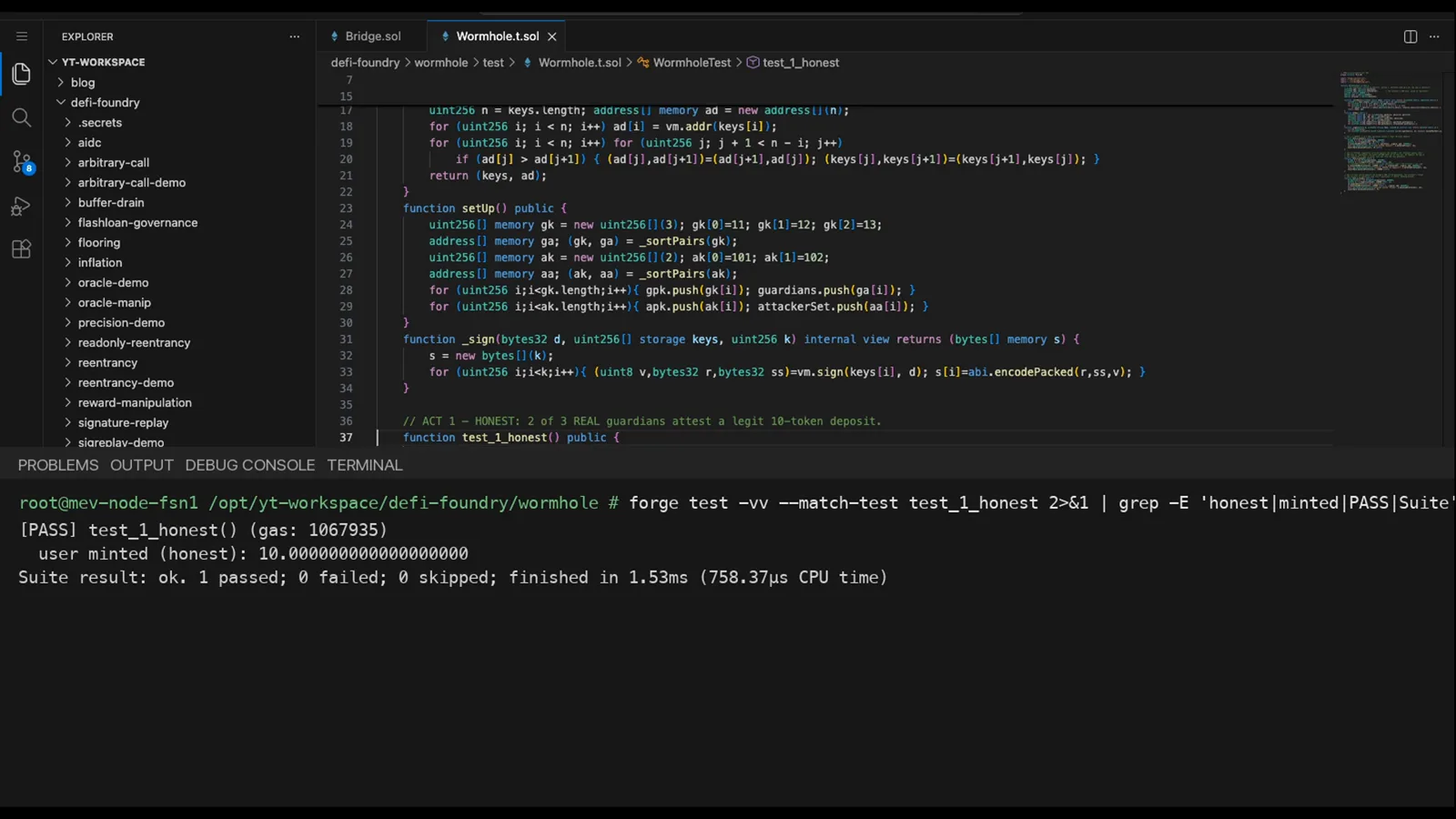This screenshot has height=819, width=1456.
Task: Click the ACT 1 HONEST comment line
Action: coord(642,421)
